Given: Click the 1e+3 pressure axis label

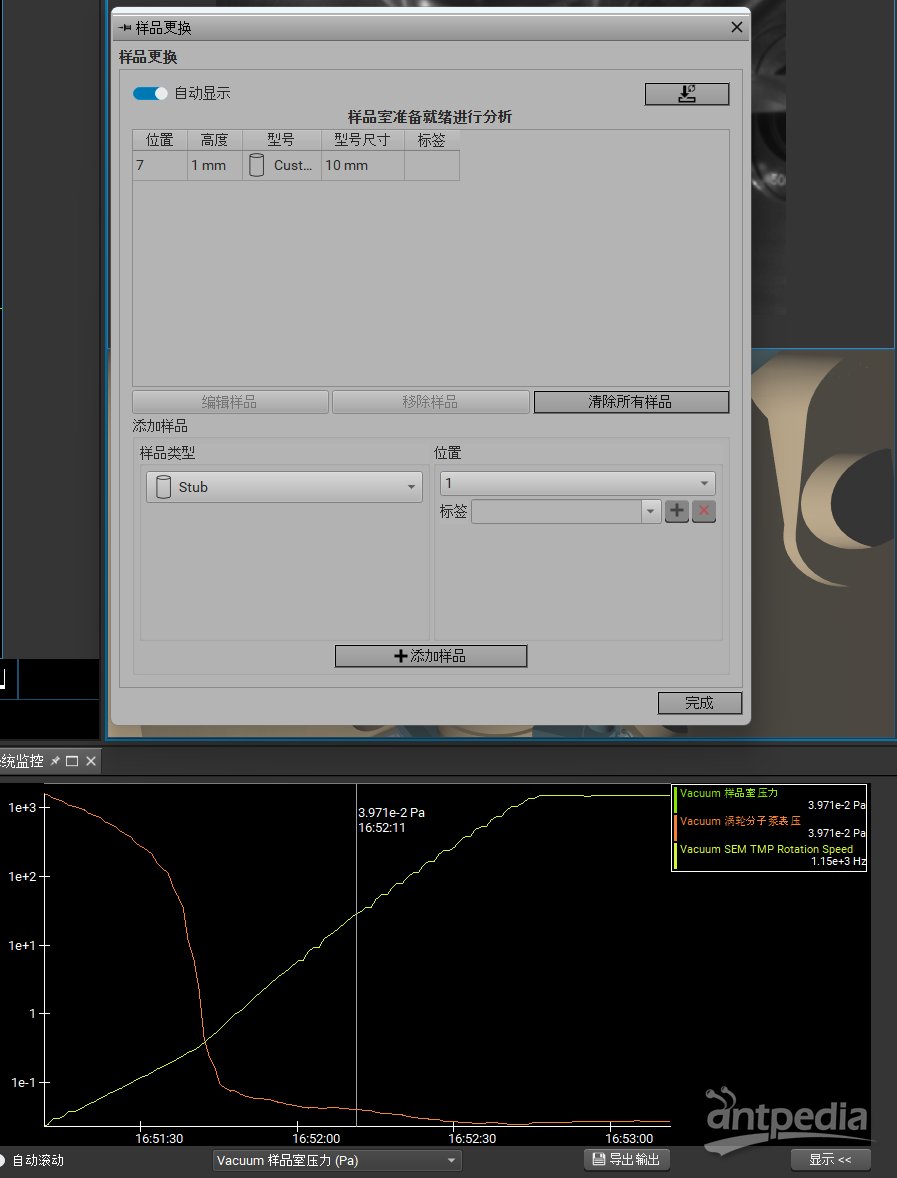Looking at the screenshot, I should (x=22, y=808).
